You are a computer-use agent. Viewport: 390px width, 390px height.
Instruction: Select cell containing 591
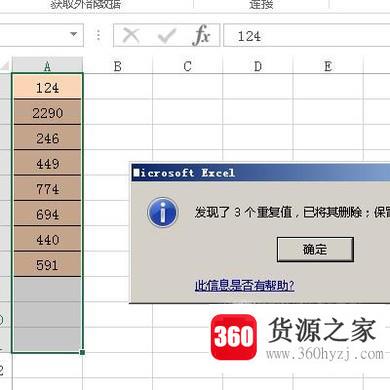(x=47, y=264)
